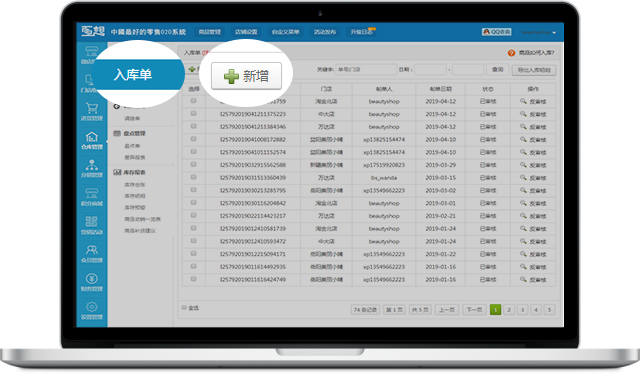Open the distribution hierarchy sidebar icon
Image resolution: width=640 pixels, height=374 pixels.
point(92,165)
